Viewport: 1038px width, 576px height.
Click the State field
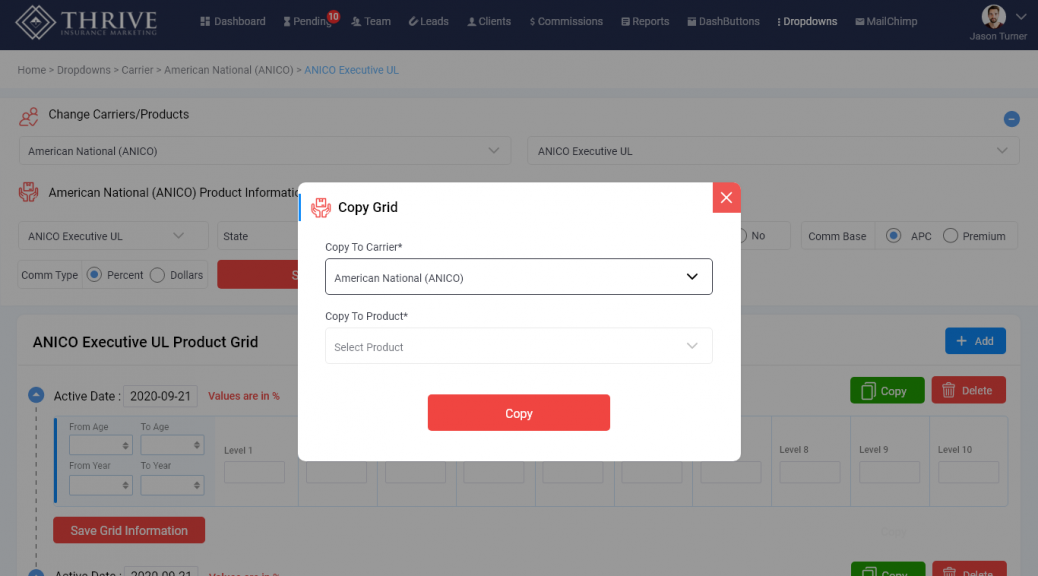[258, 236]
